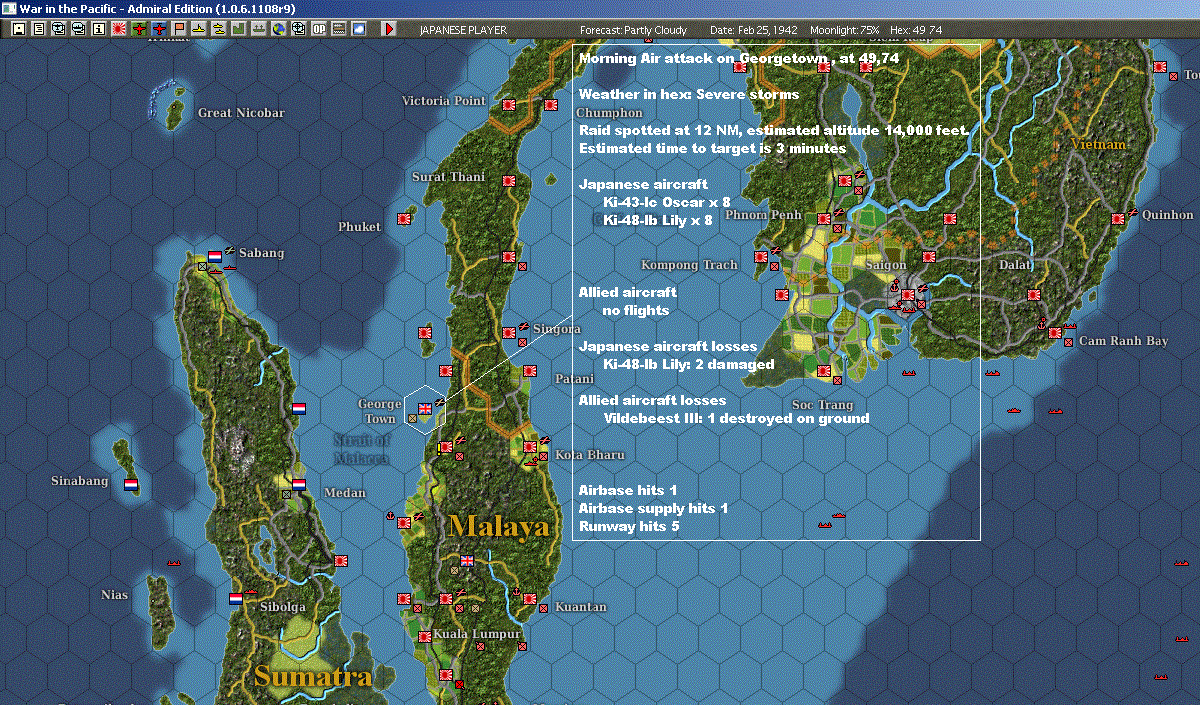The width and height of the screenshot is (1200, 705).
Task: Open the document list icon in toolbar
Action: coord(38,29)
